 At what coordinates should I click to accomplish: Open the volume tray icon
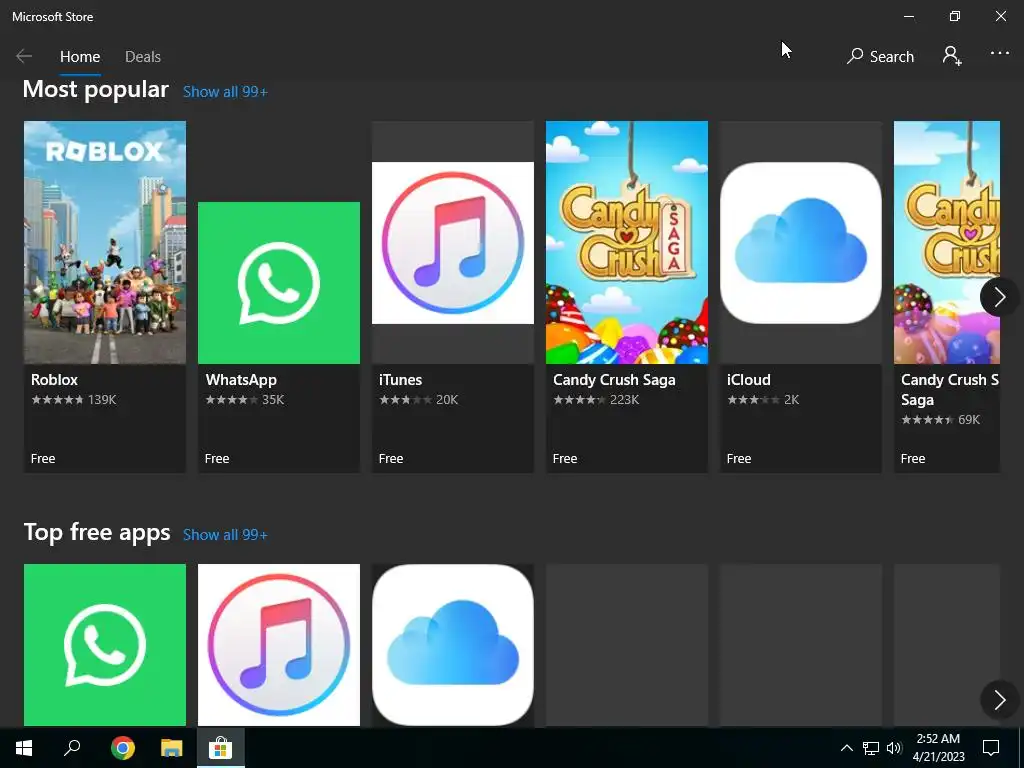point(894,748)
